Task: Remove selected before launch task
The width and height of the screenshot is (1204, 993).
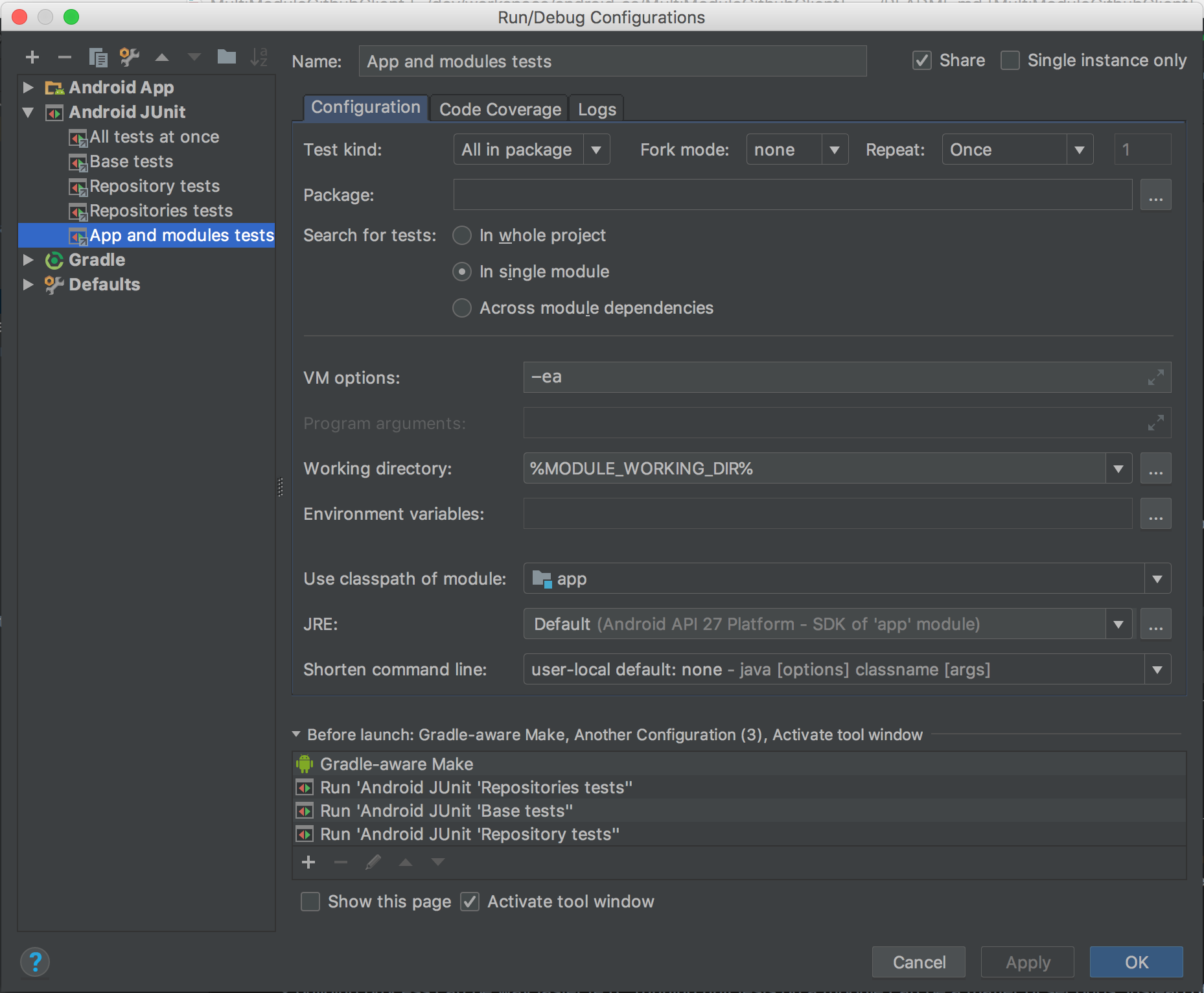Action: pos(341,862)
